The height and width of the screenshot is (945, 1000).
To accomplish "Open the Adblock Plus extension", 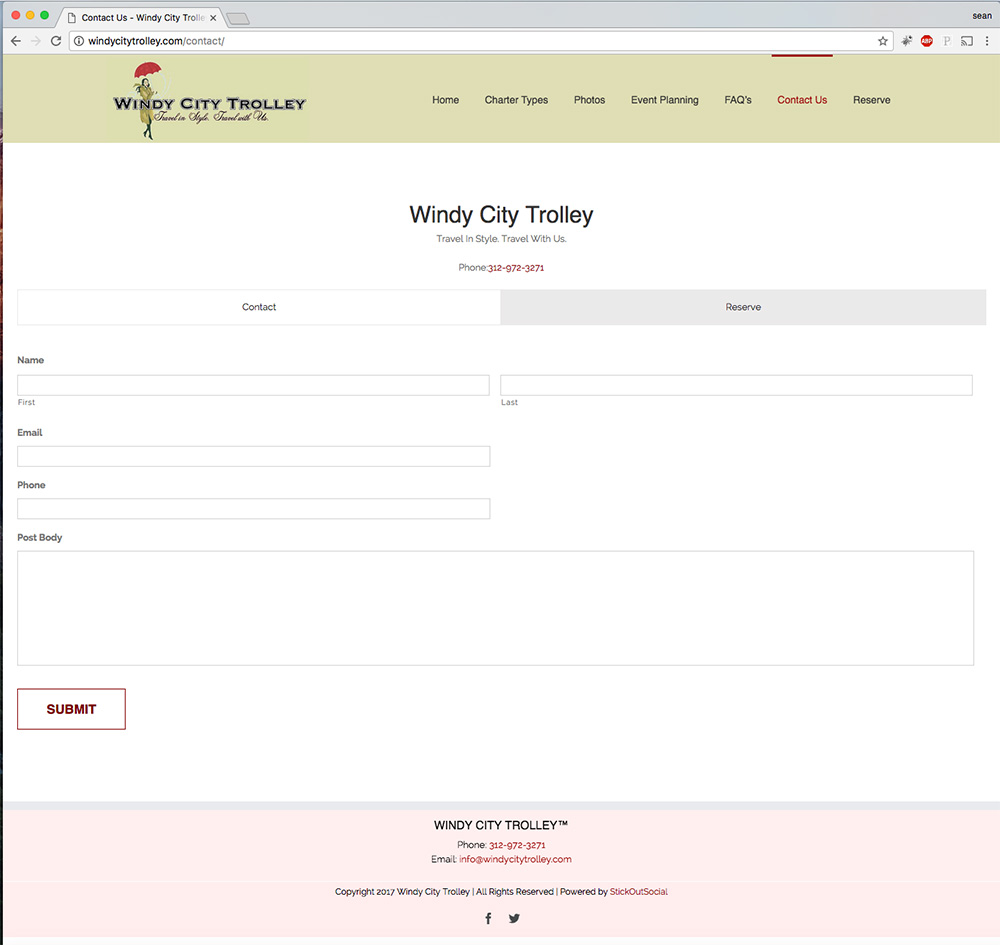I will click(x=927, y=41).
